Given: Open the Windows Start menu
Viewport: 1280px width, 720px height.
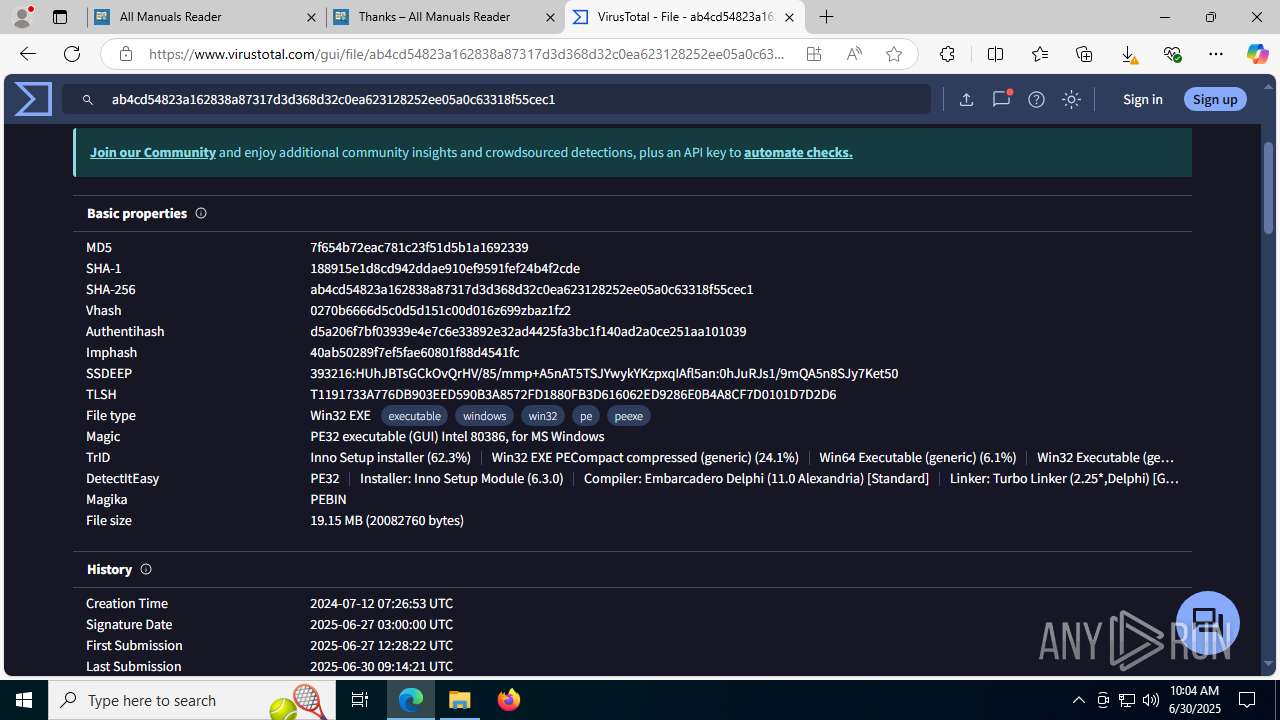Looking at the screenshot, I should pos(24,700).
